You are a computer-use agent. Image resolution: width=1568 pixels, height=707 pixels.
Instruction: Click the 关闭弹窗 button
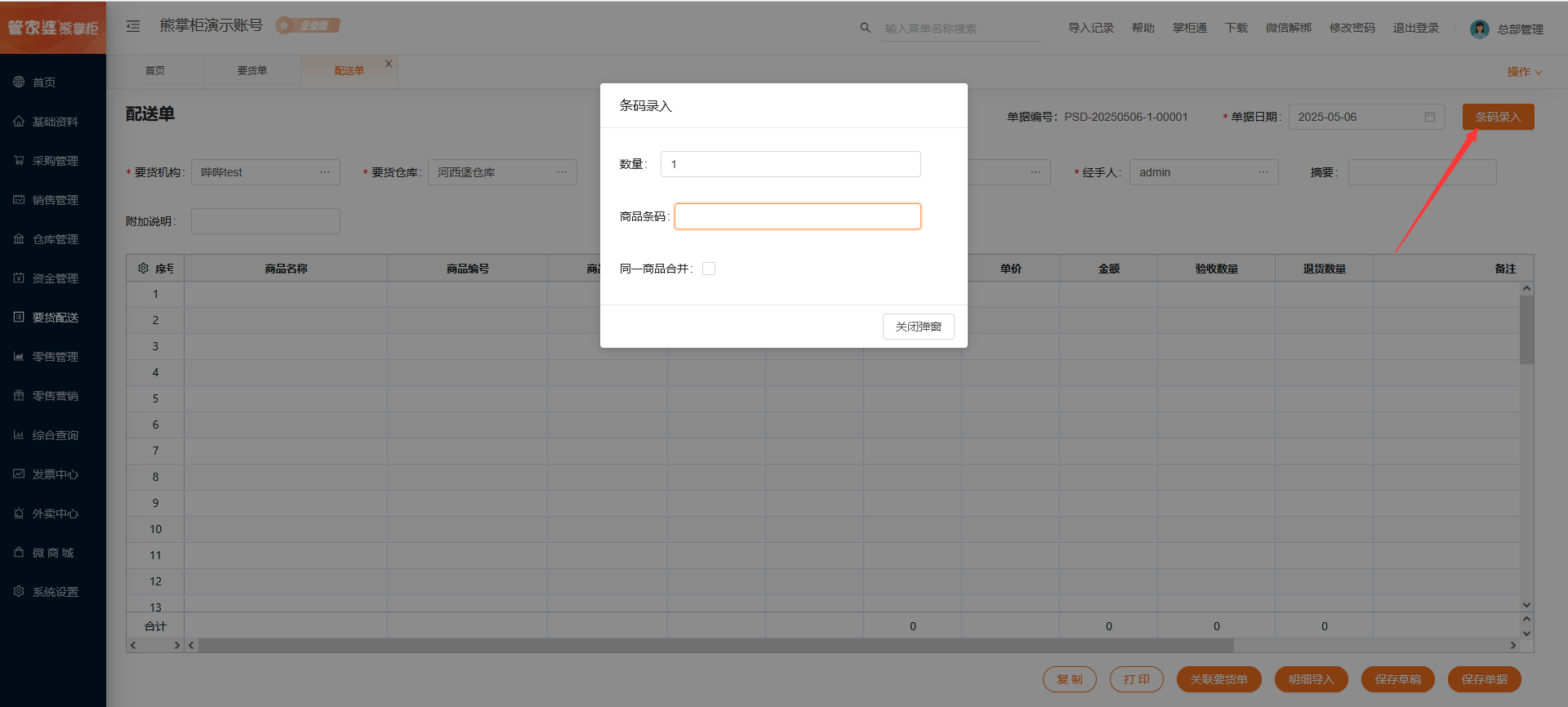[x=918, y=327]
